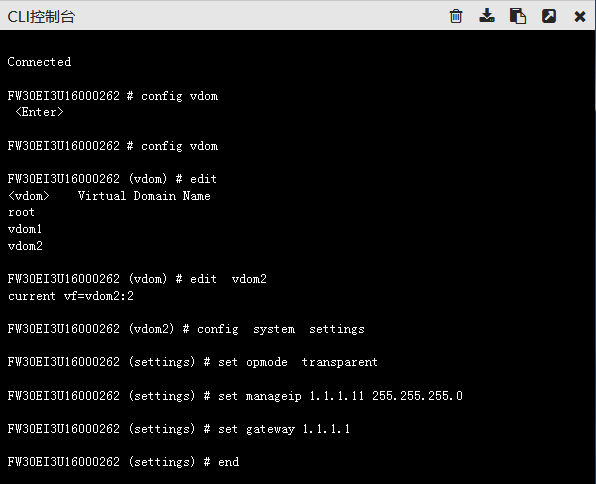The image size is (596, 484).
Task: Click the Virtual Domain Name help line
Action: point(109,196)
